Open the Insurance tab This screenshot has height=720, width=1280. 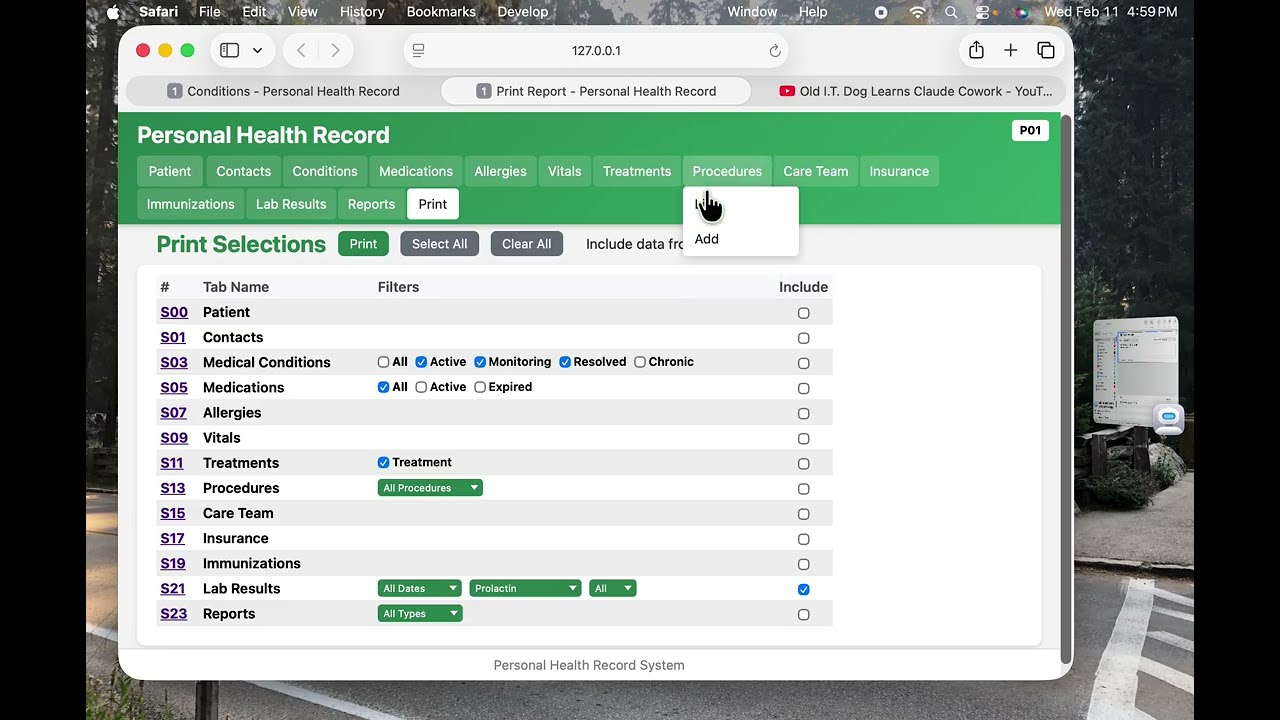pos(899,171)
